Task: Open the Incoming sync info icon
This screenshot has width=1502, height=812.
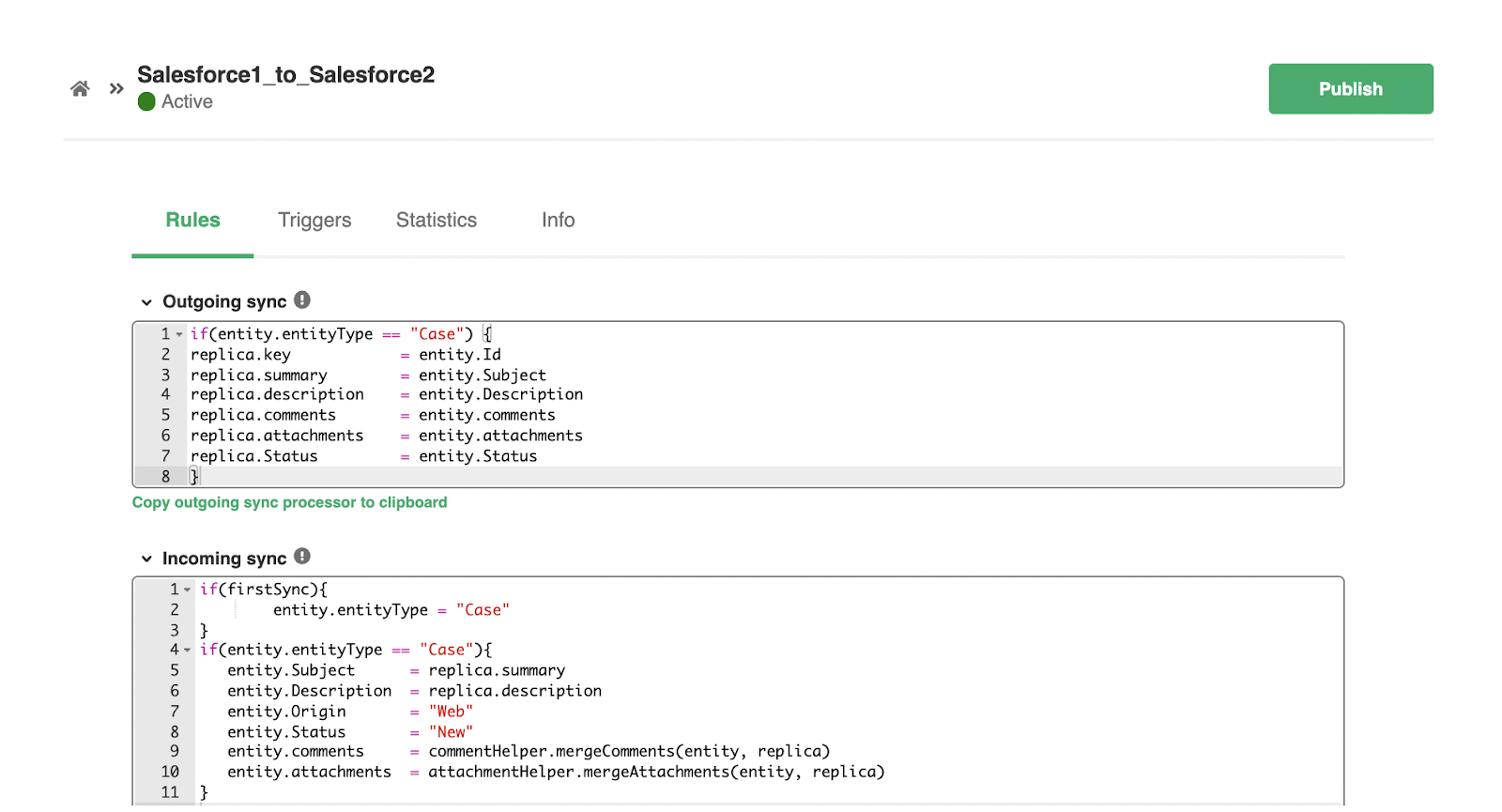Action: (302, 556)
